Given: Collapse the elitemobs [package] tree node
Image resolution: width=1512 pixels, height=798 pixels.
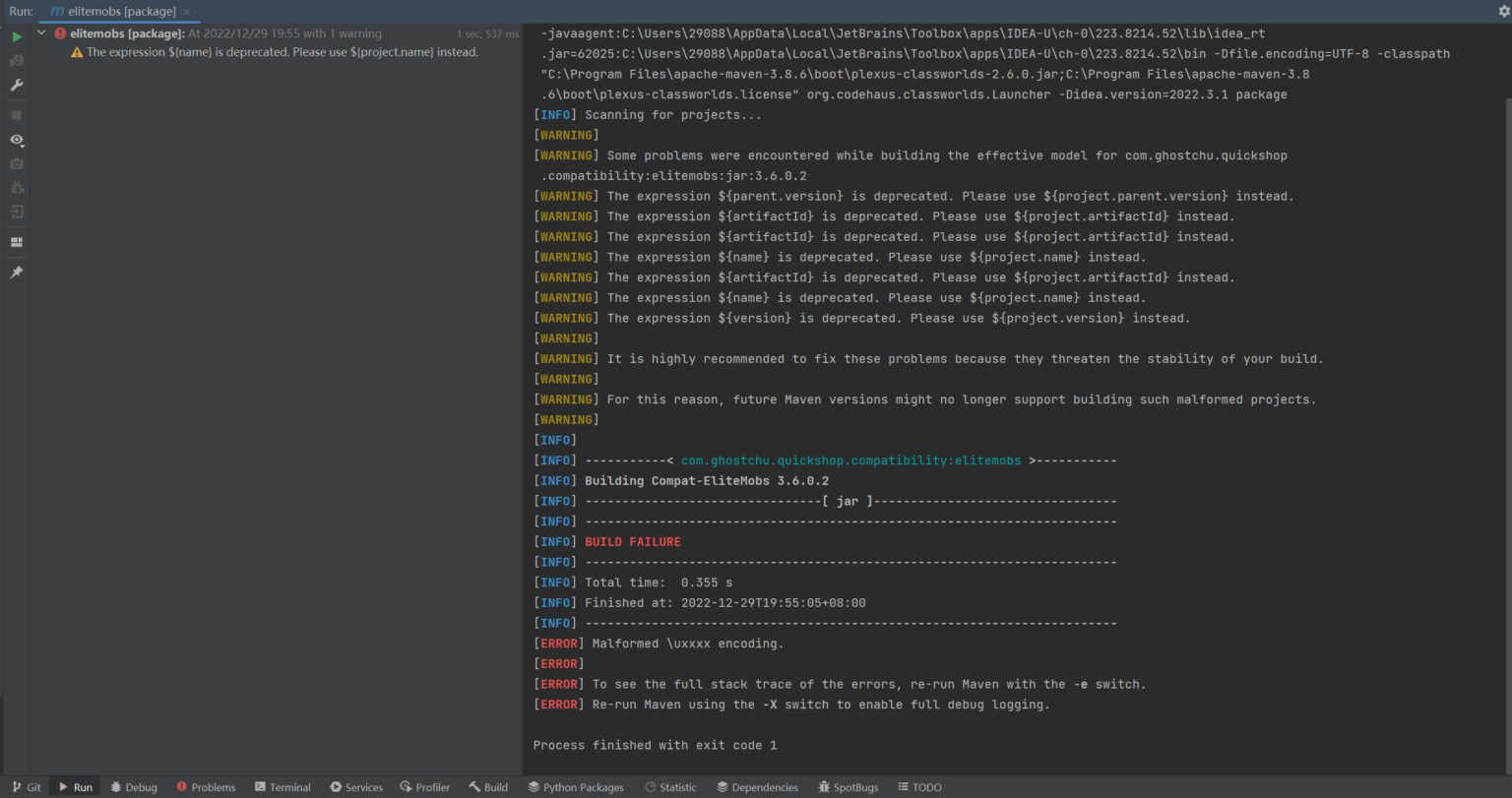Looking at the screenshot, I should click(x=40, y=32).
